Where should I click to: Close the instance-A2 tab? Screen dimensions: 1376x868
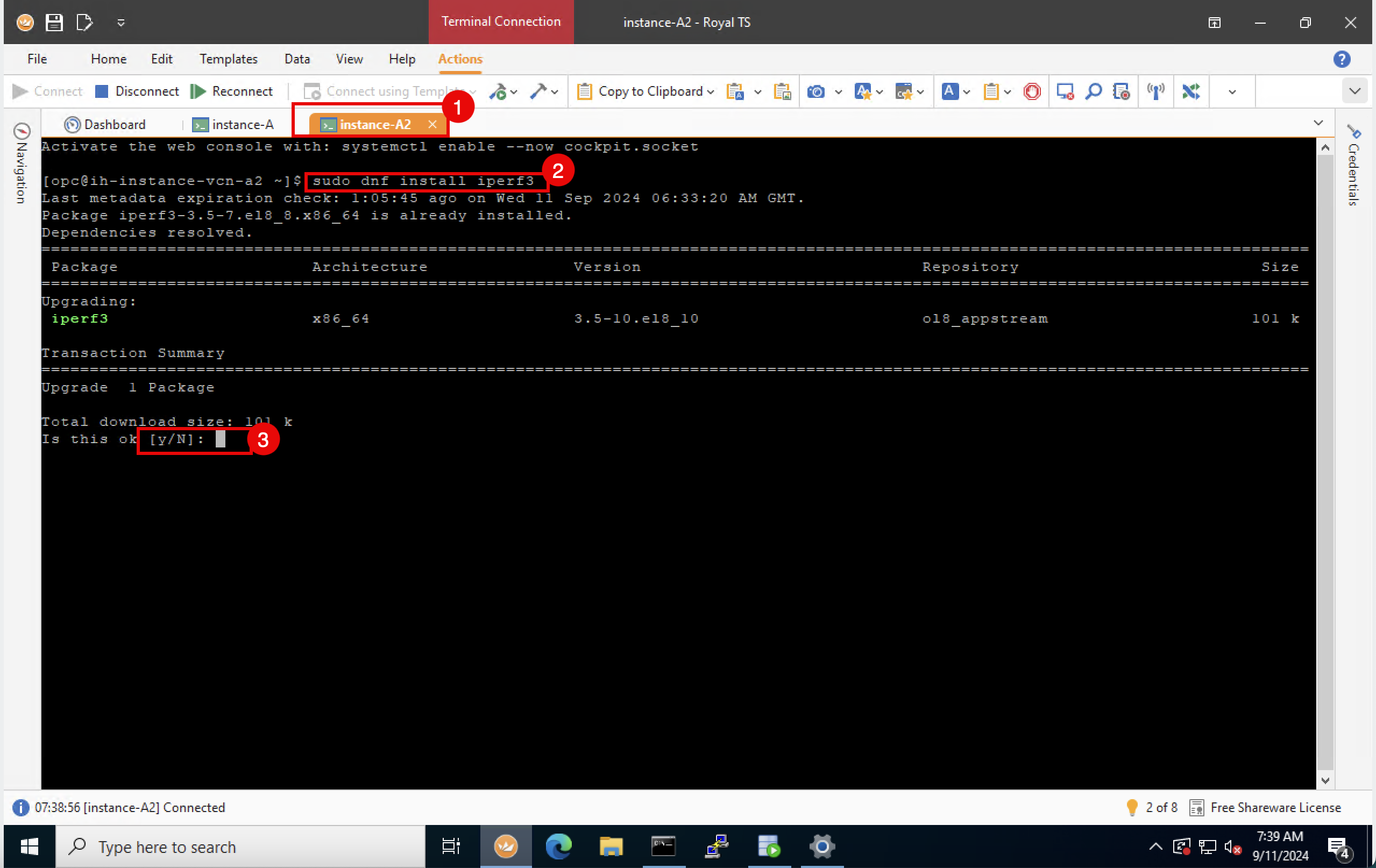(x=432, y=125)
